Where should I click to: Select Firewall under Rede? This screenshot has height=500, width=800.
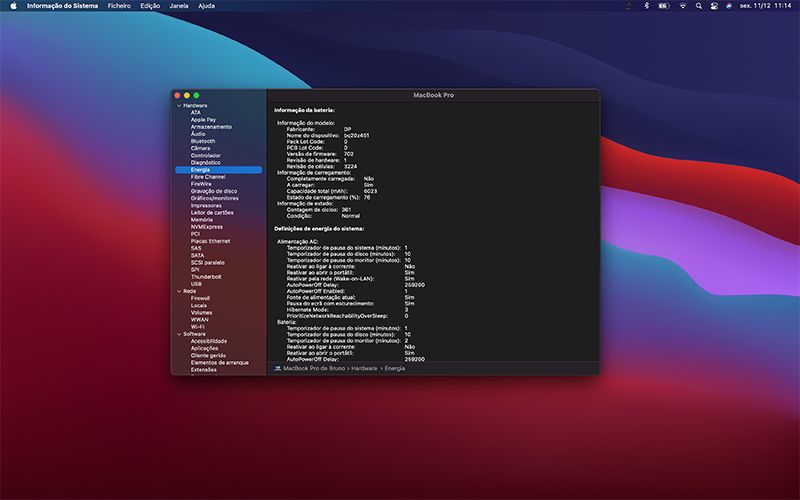pyautogui.click(x=200, y=298)
